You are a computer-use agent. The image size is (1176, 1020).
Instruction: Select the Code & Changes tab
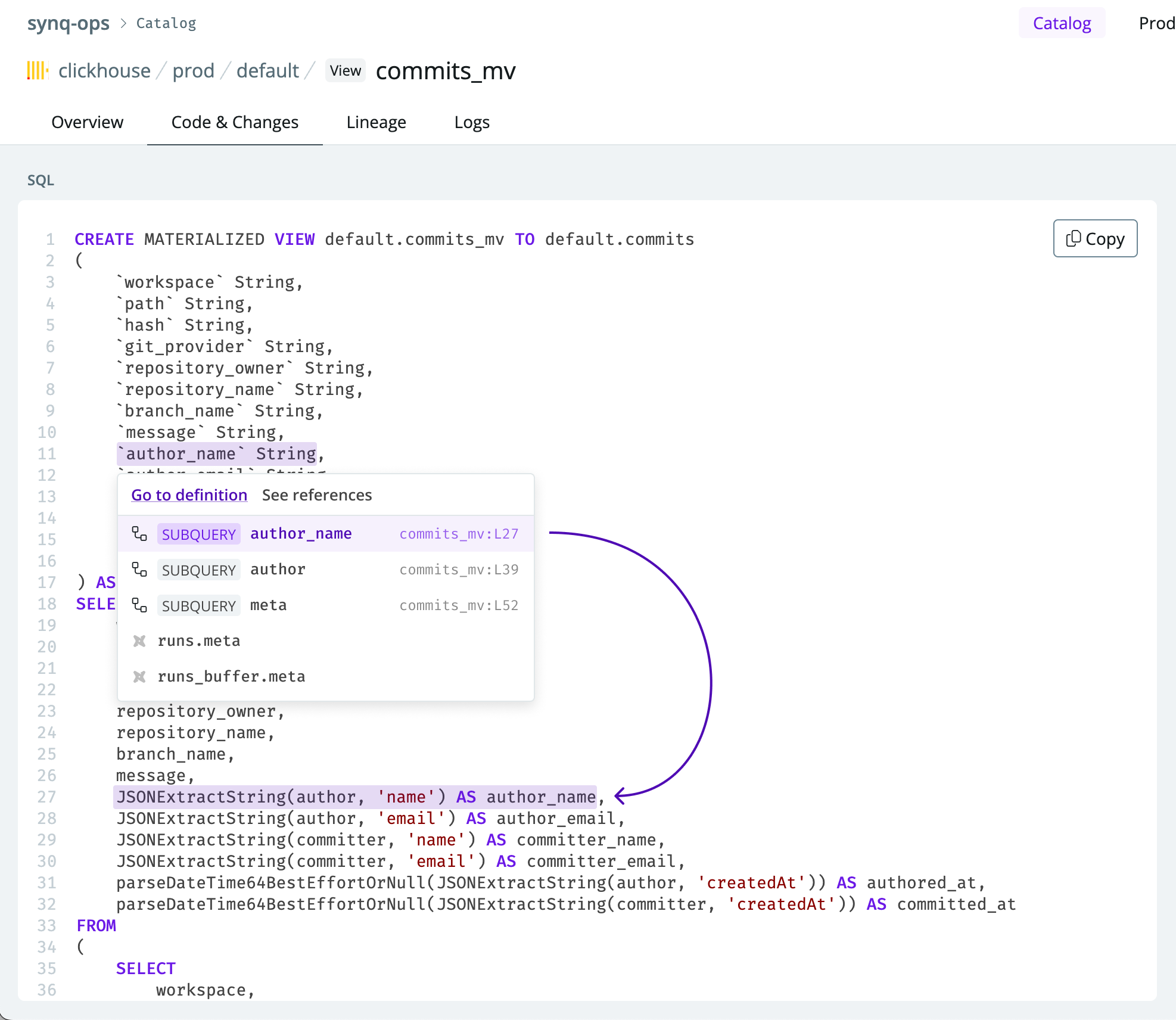235,122
